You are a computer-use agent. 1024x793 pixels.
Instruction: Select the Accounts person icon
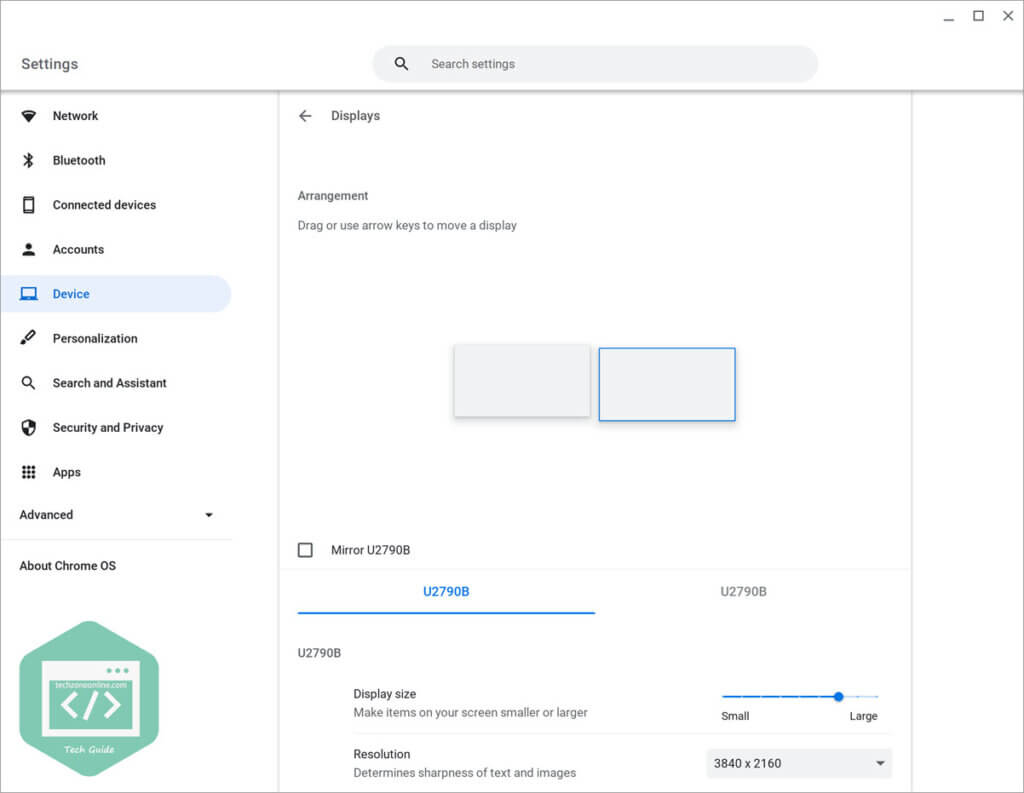point(29,249)
